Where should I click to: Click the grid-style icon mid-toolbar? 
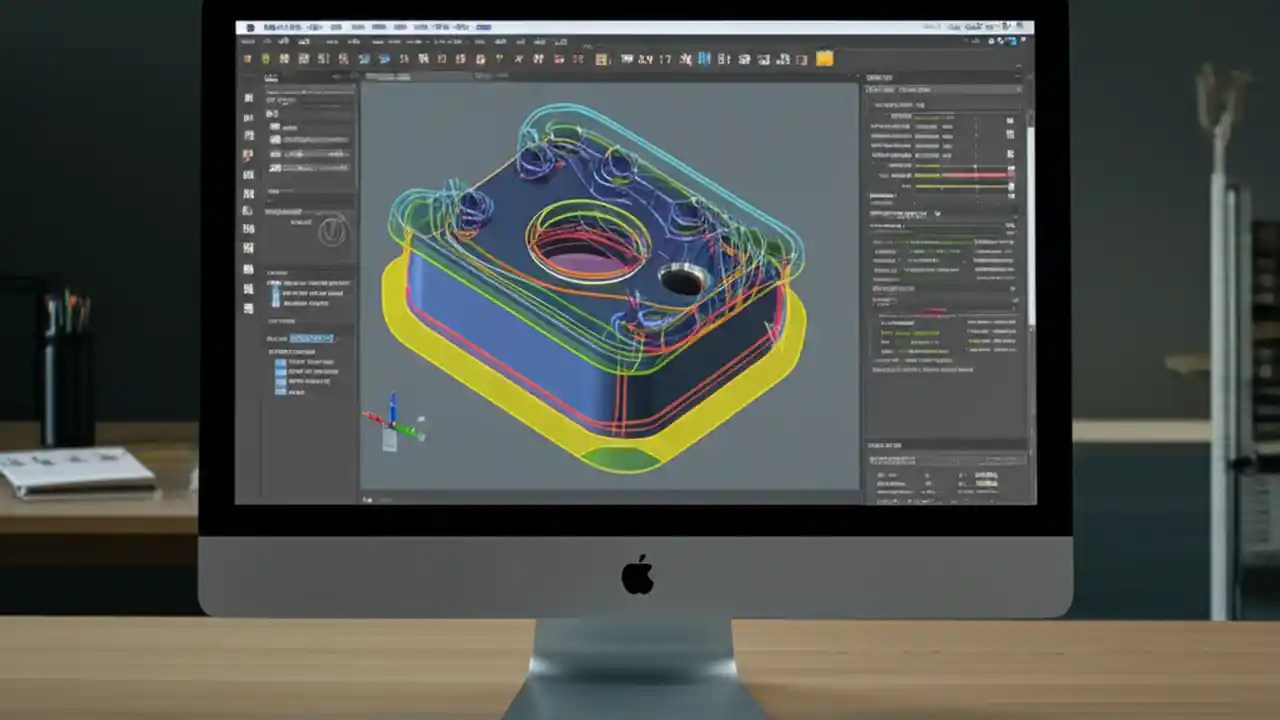600,59
